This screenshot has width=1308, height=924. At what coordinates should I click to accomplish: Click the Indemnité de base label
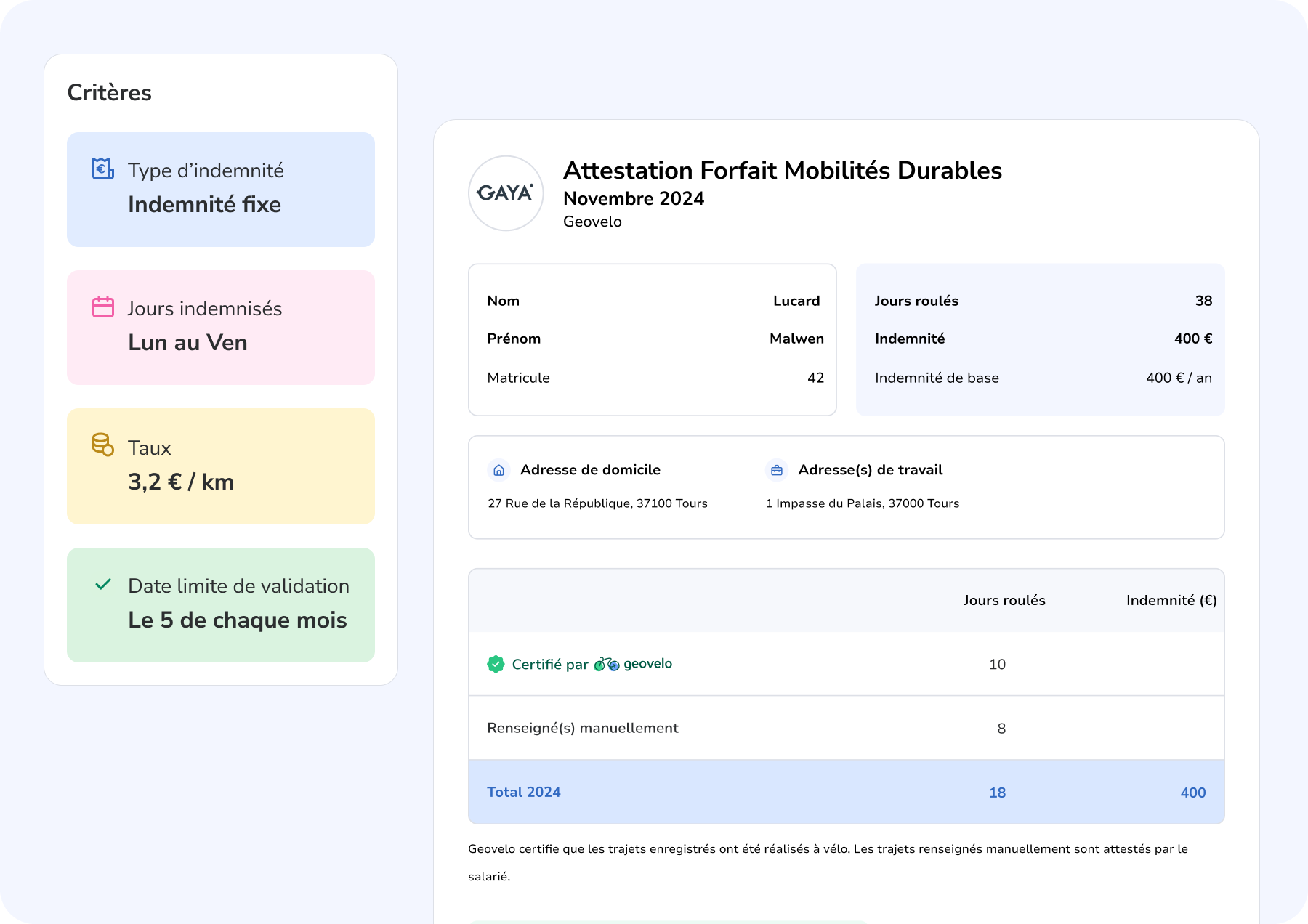pyautogui.click(x=937, y=378)
